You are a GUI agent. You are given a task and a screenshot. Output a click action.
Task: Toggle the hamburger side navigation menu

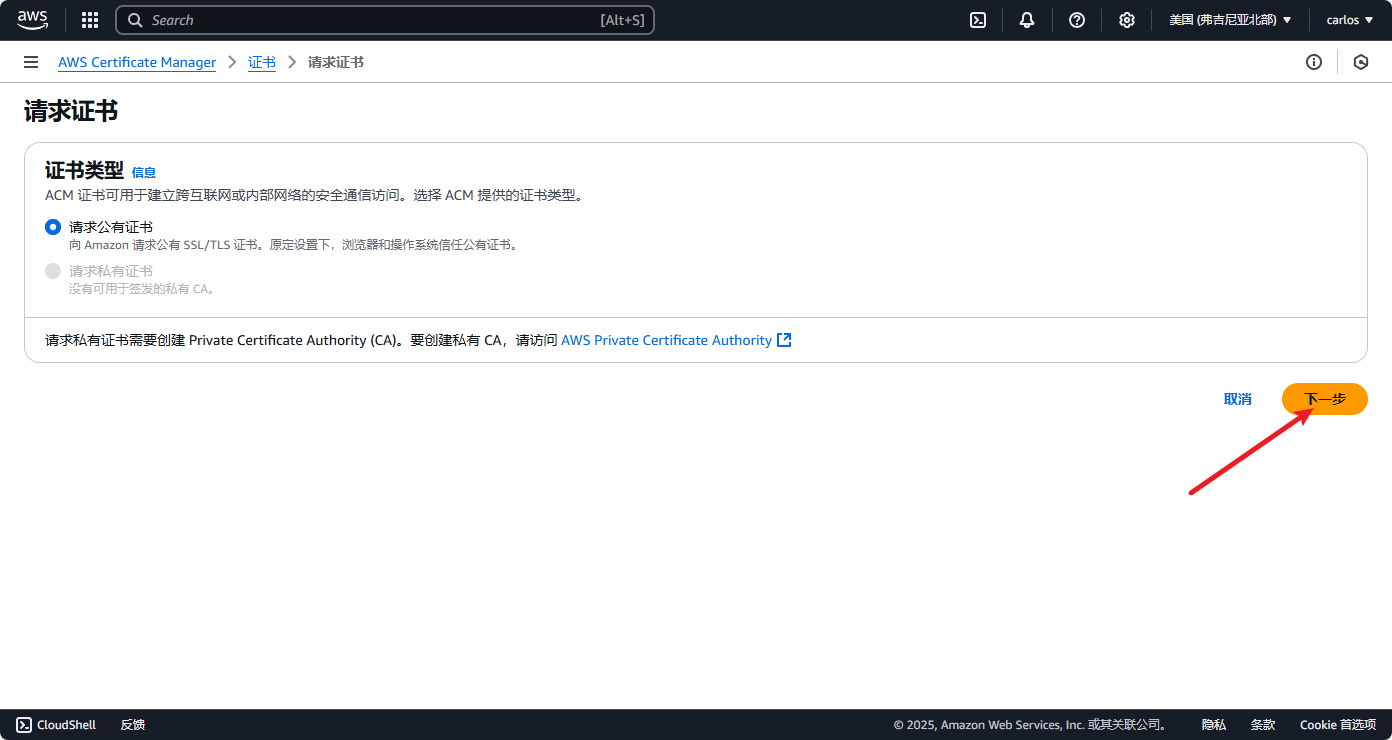pyautogui.click(x=31, y=62)
